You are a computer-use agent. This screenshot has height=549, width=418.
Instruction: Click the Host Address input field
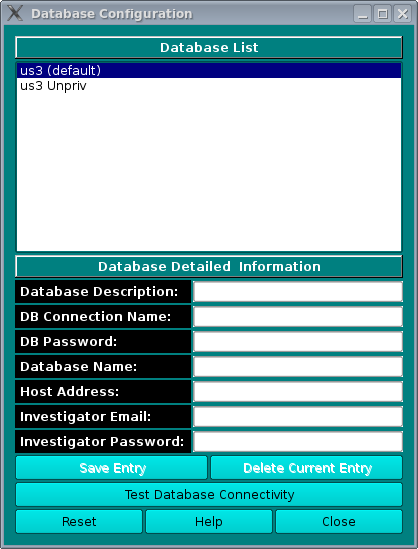pyautogui.click(x=298, y=391)
